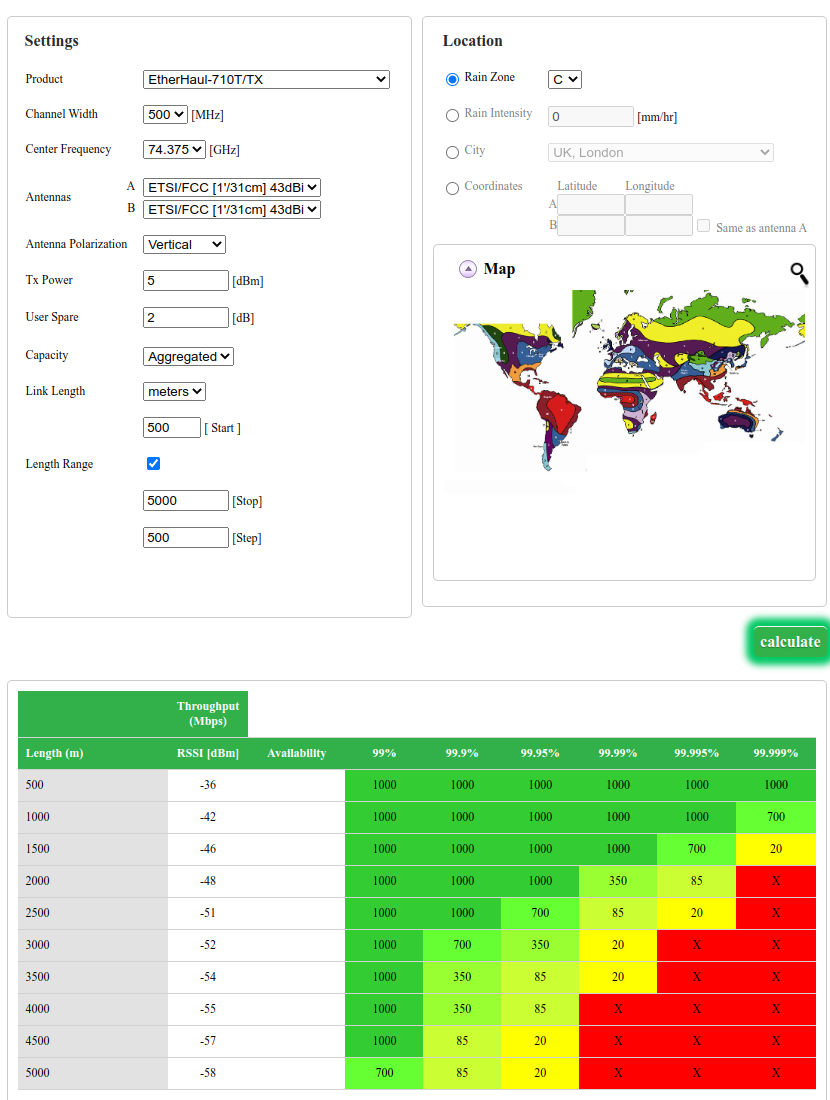Select the Rain Zone radio button
Image resolution: width=830 pixels, height=1100 pixels.
point(453,79)
